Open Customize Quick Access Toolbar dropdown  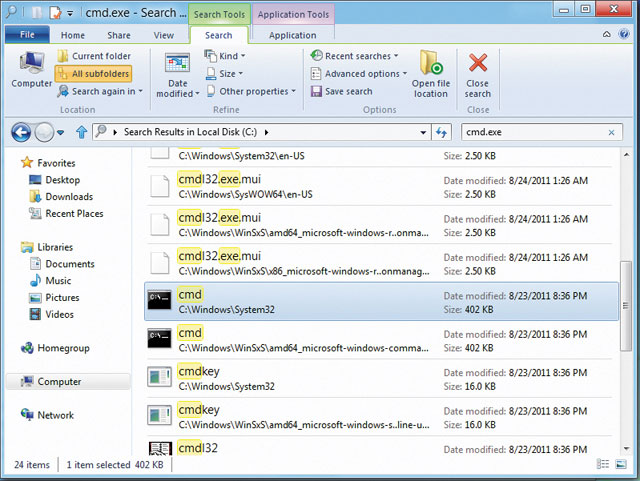point(70,13)
